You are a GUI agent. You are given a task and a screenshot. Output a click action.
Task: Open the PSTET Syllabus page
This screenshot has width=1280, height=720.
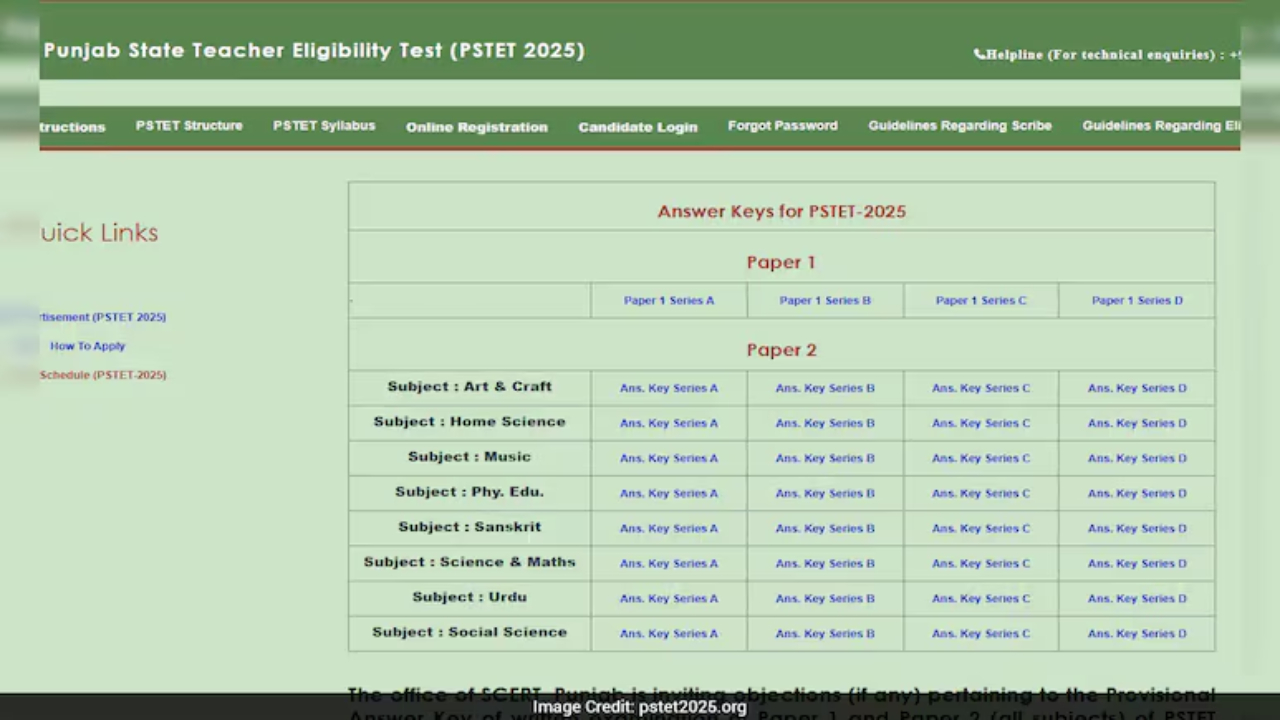click(323, 126)
